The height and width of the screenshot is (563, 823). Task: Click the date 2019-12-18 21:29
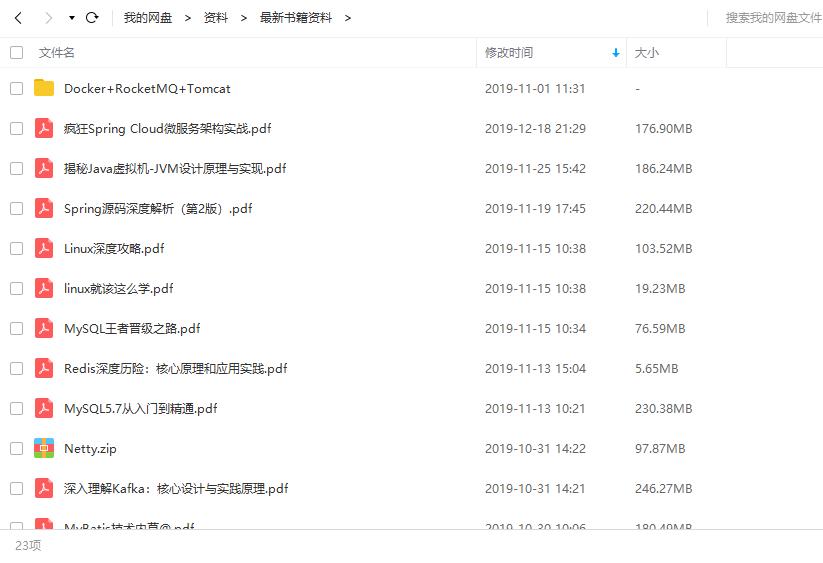point(535,129)
